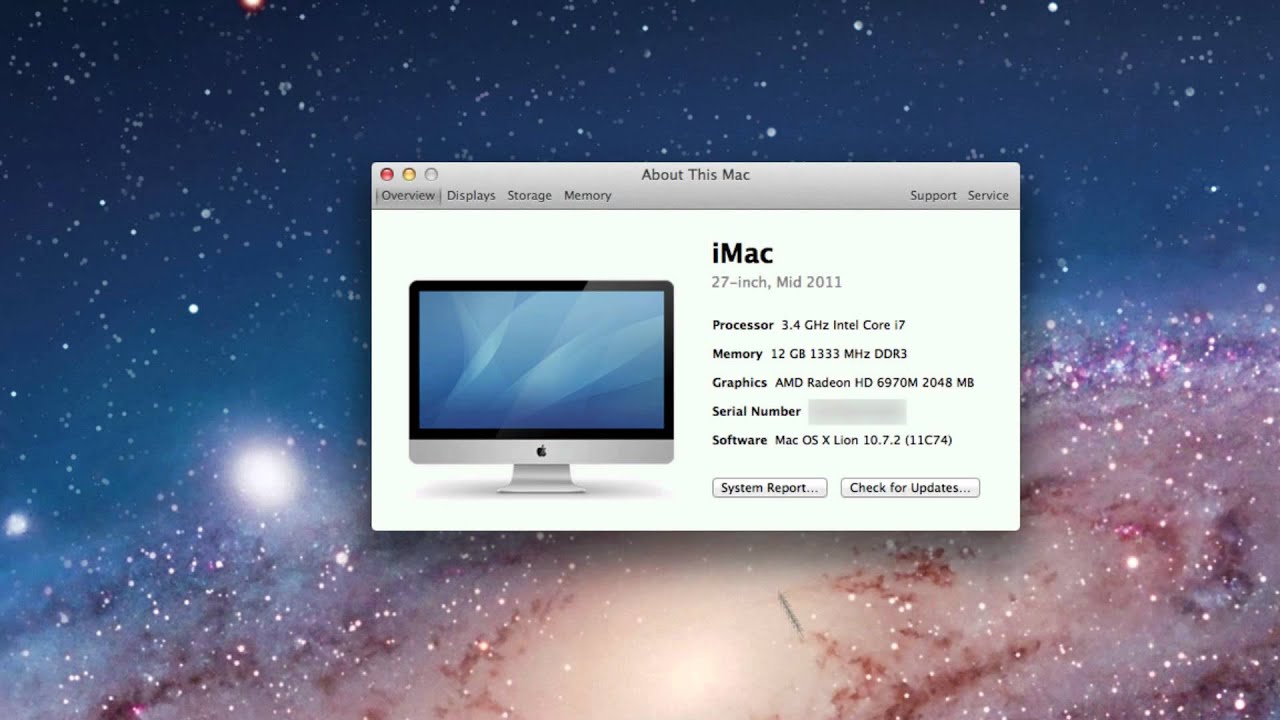Click the Graphics label
1280x720 pixels.
pyautogui.click(x=740, y=383)
